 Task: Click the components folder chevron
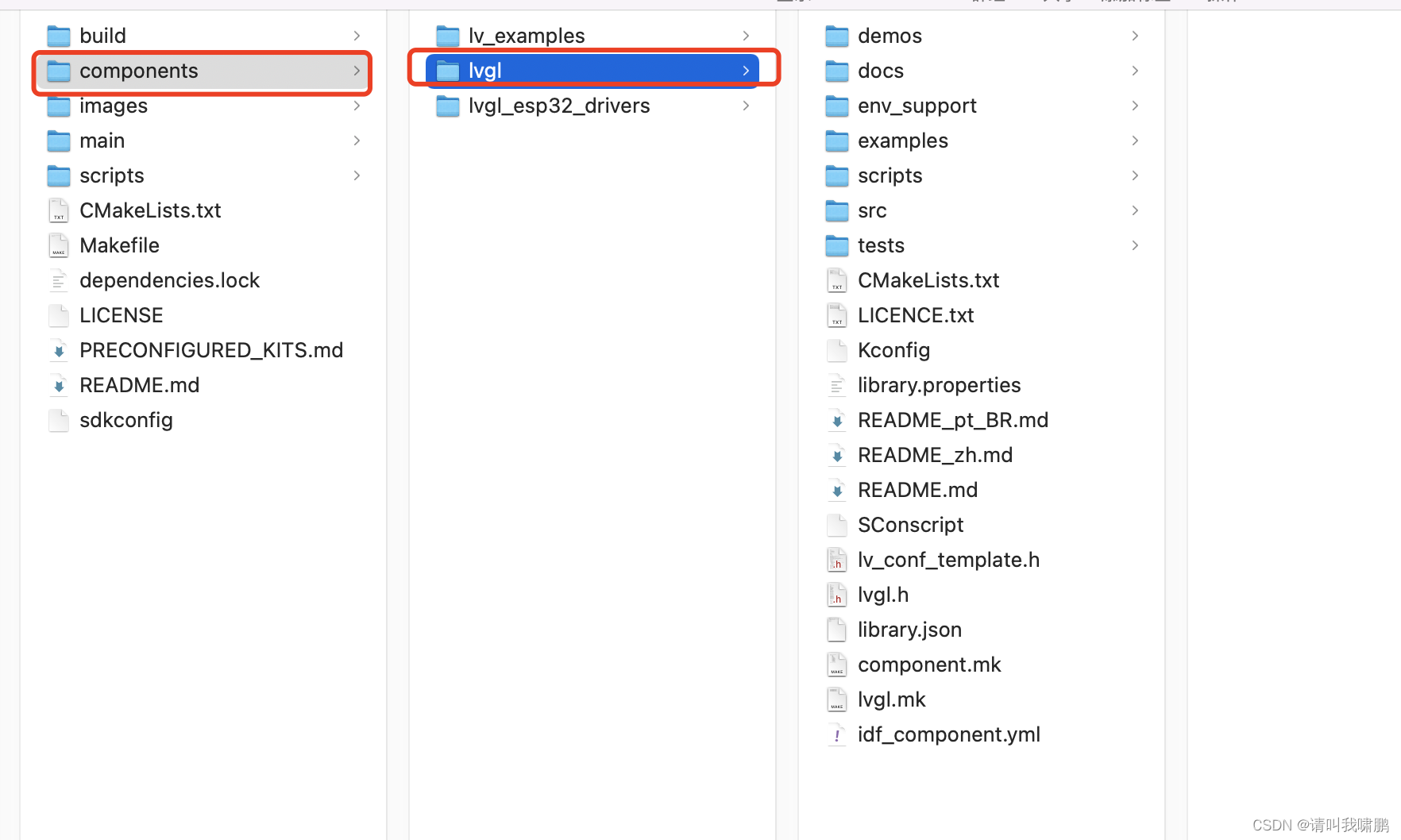click(x=357, y=71)
